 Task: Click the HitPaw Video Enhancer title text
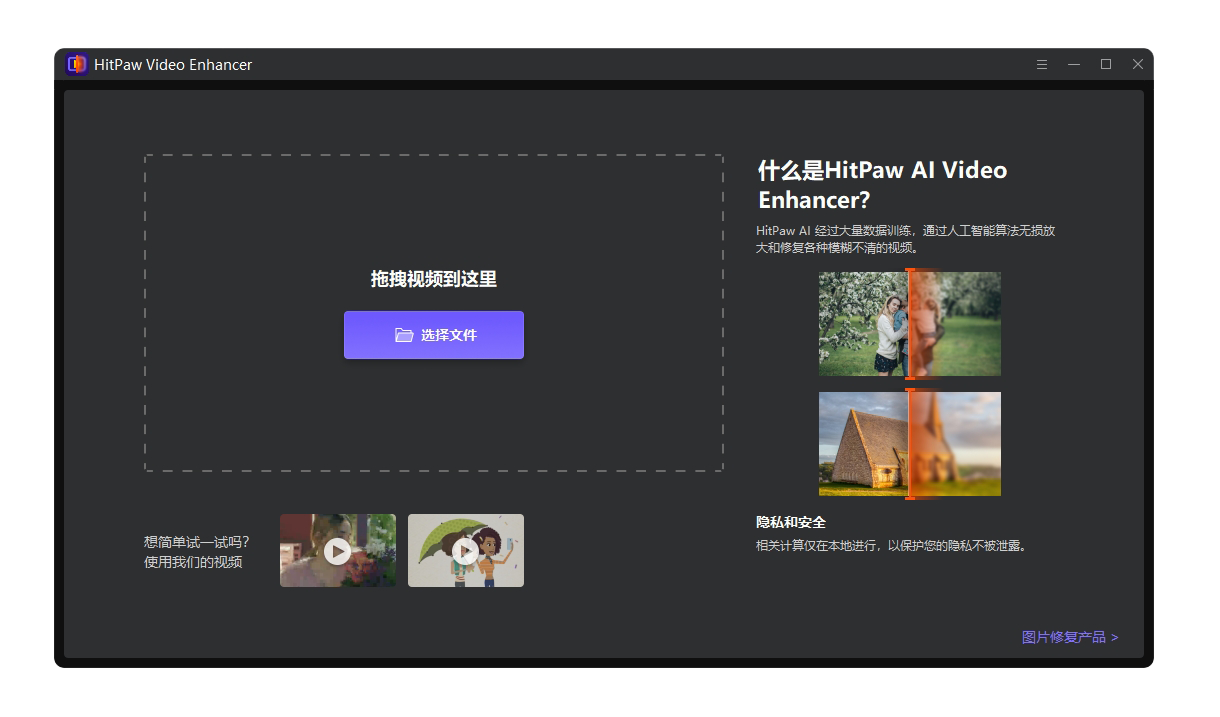[x=173, y=64]
